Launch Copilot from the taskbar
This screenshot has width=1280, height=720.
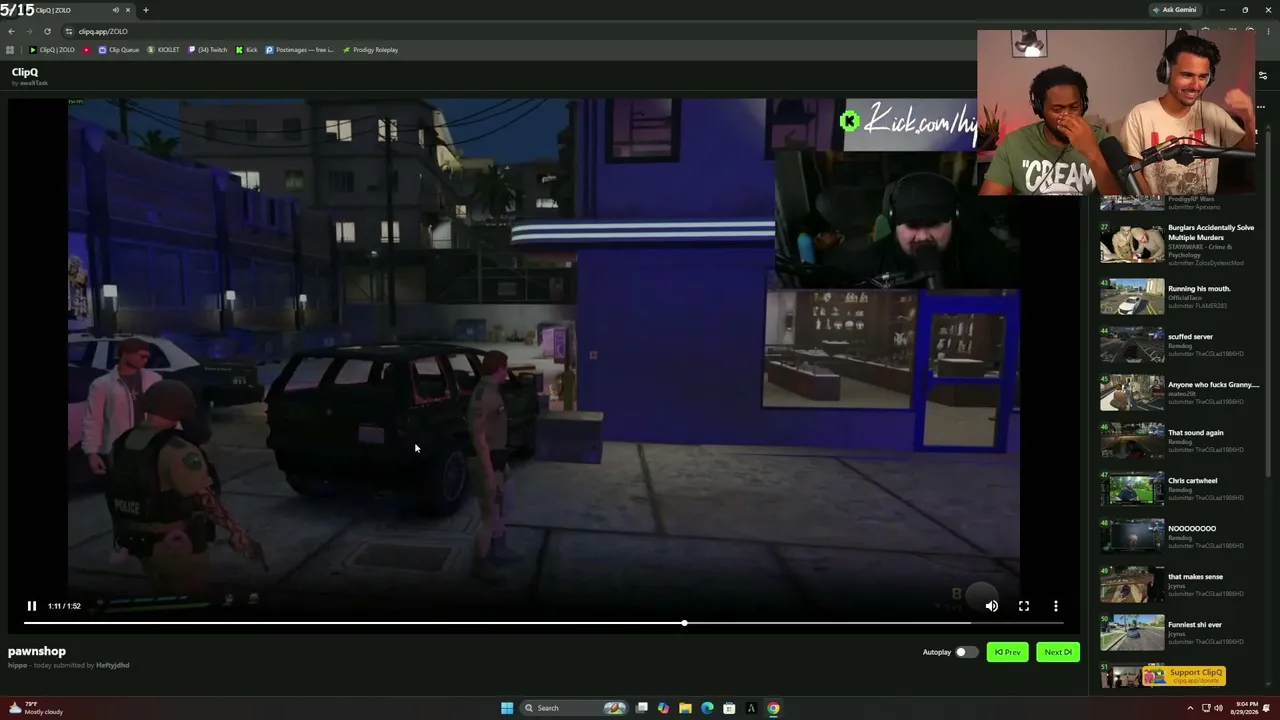(x=663, y=708)
